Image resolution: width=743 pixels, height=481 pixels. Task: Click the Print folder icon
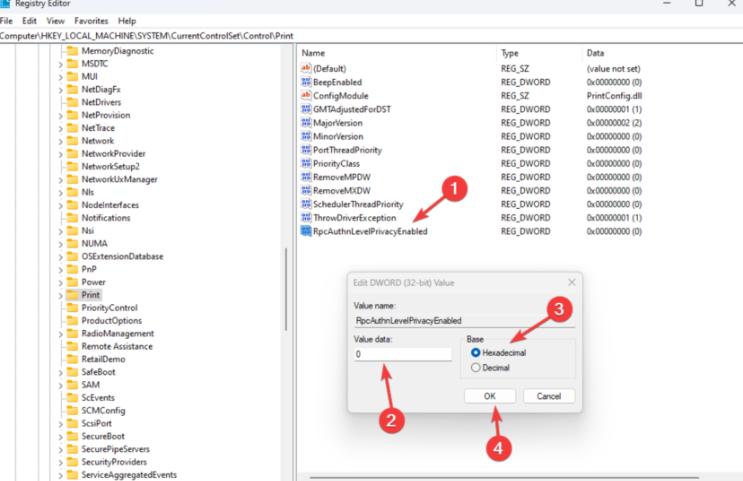(x=72, y=295)
